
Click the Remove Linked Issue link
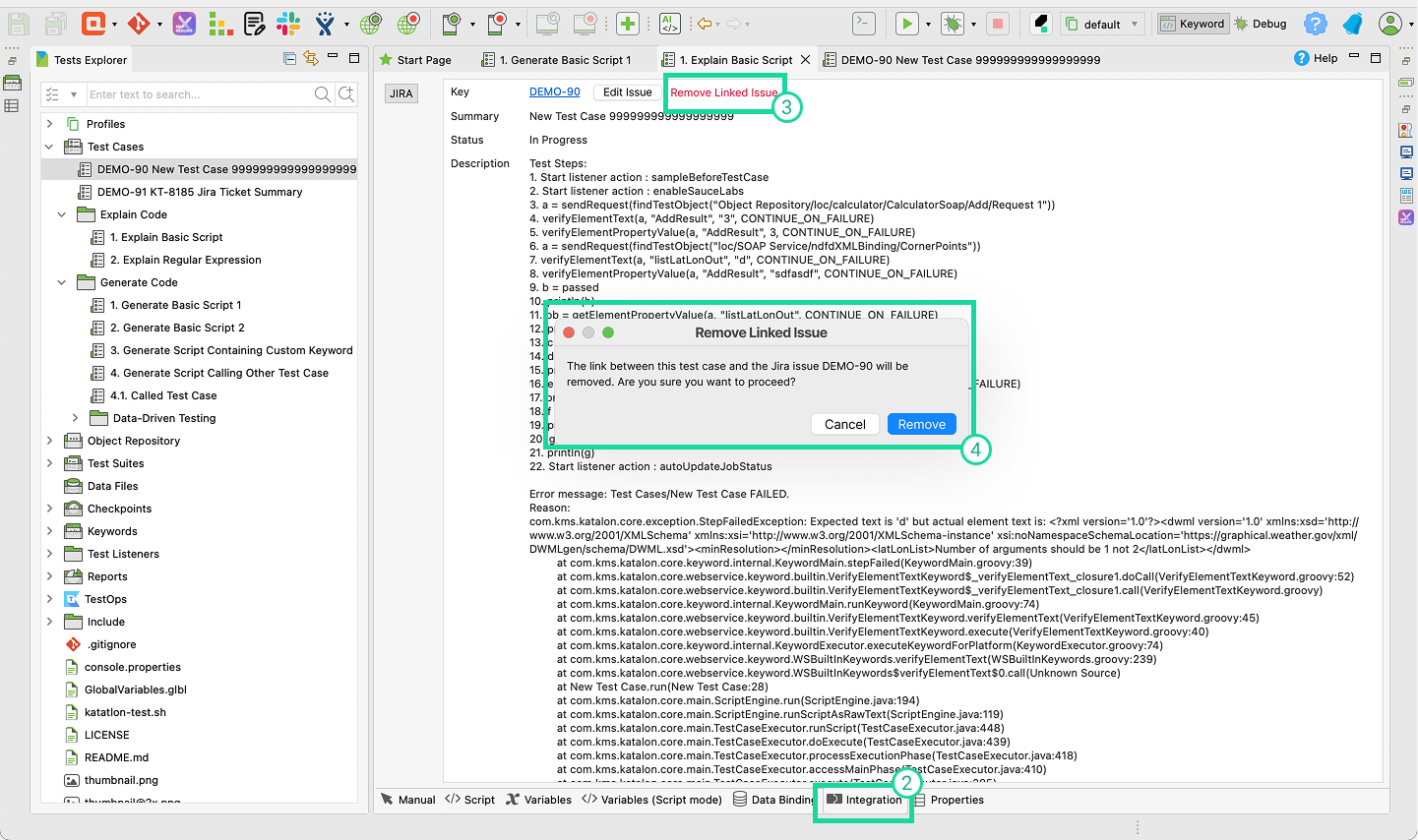click(x=724, y=92)
